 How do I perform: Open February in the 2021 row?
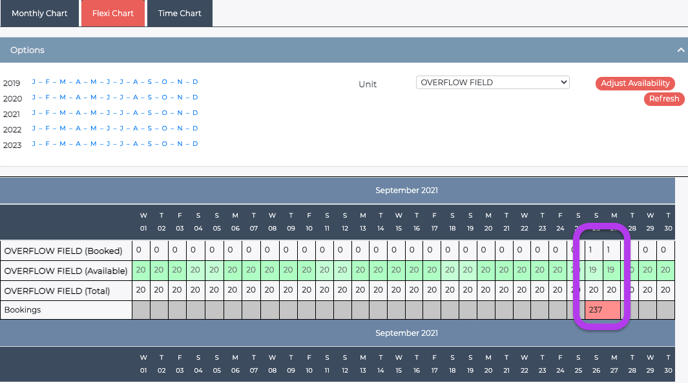click(x=47, y=113)
